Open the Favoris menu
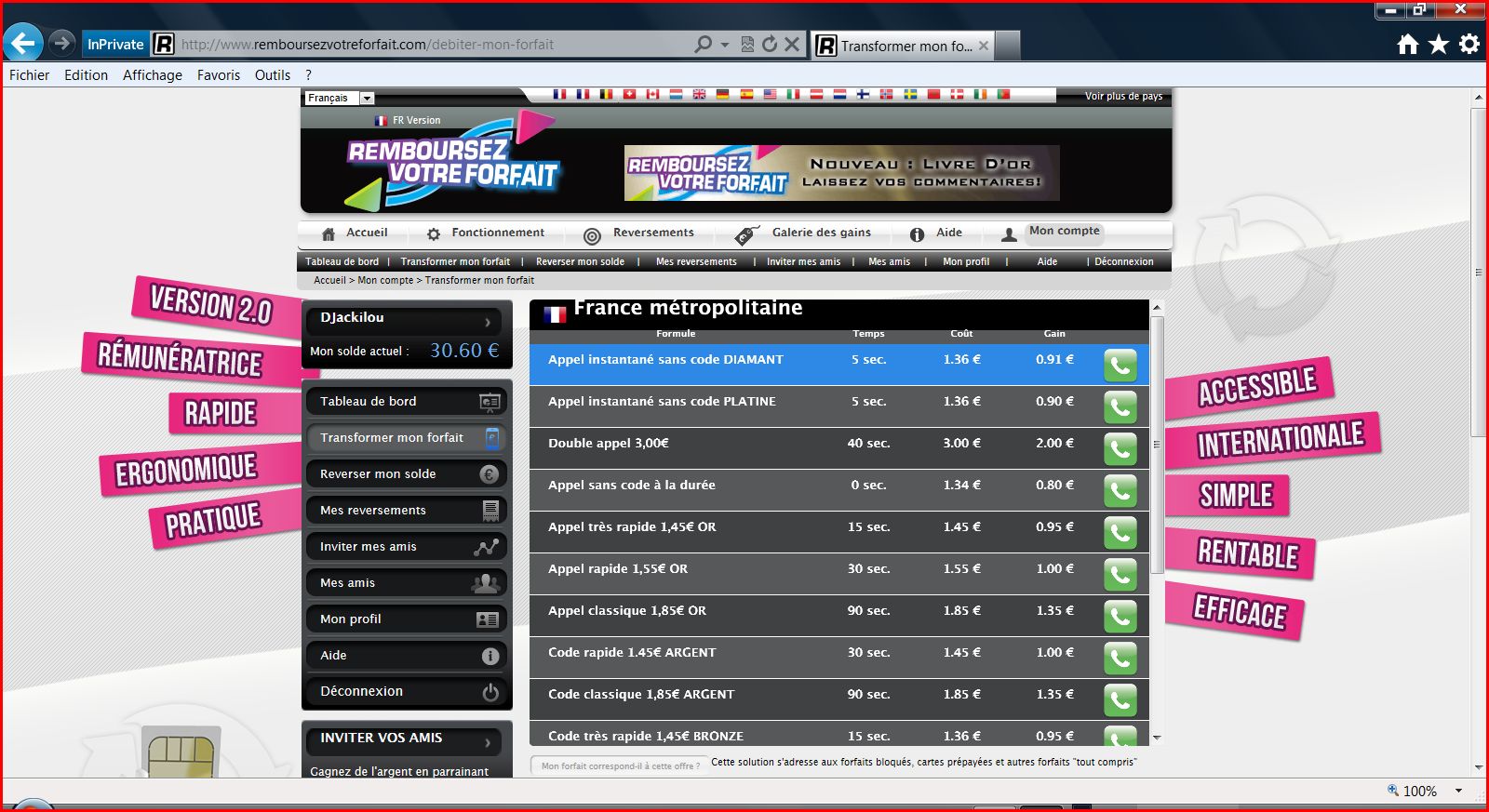Screen dimensions: 1489x812 (x=219, y=75)
